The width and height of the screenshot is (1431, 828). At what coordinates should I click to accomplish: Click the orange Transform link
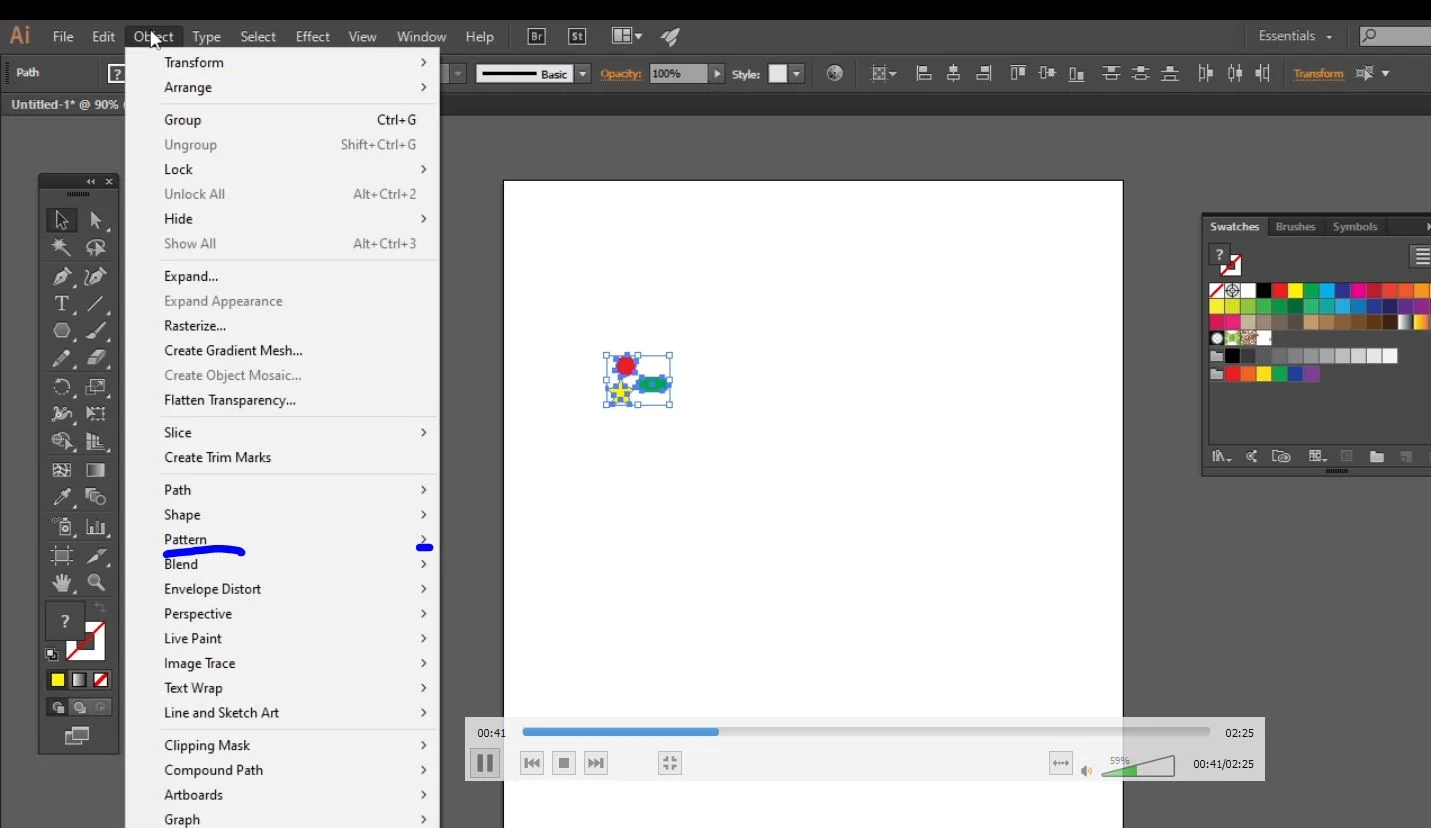pos(1318,74)
